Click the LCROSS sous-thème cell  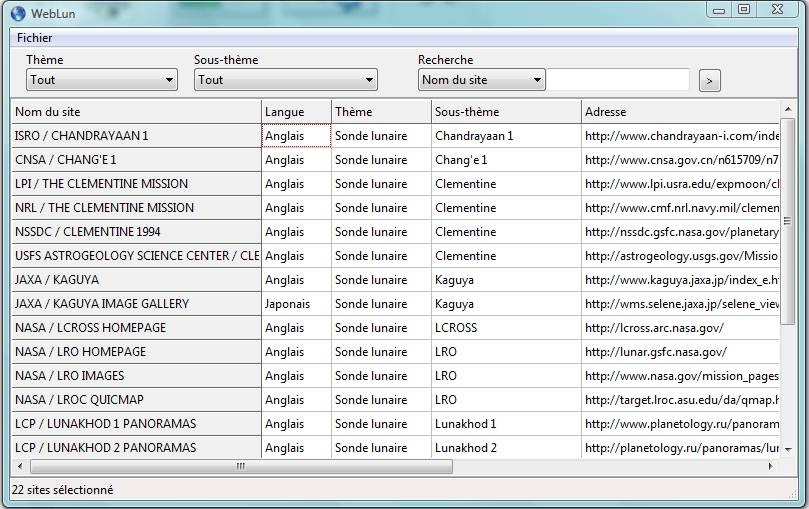coord(506,327)
